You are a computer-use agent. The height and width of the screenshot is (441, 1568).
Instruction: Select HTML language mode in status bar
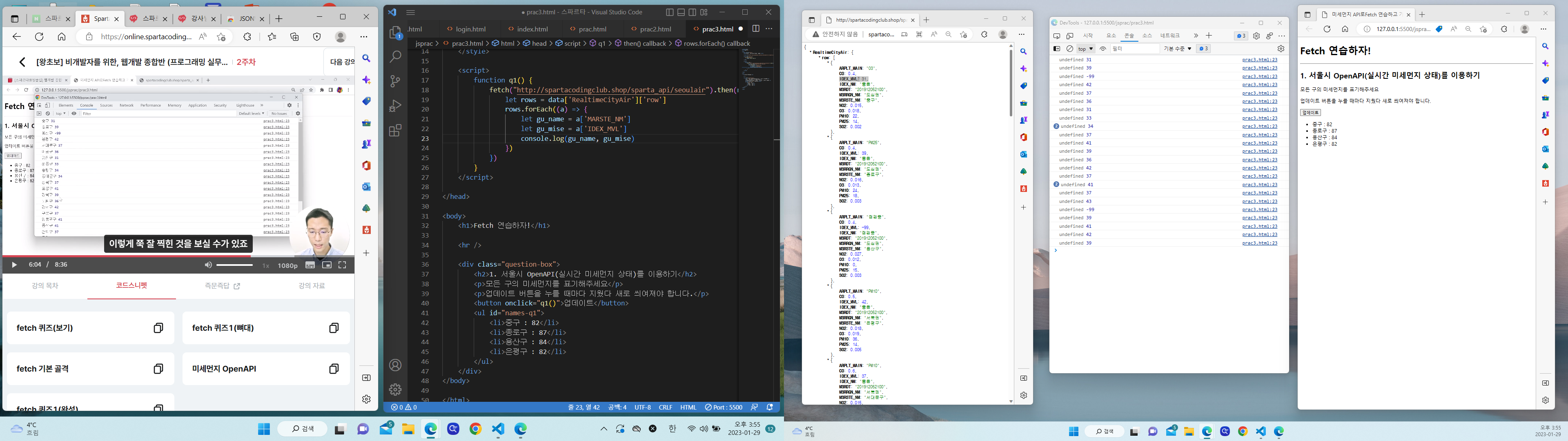point(688,408)
